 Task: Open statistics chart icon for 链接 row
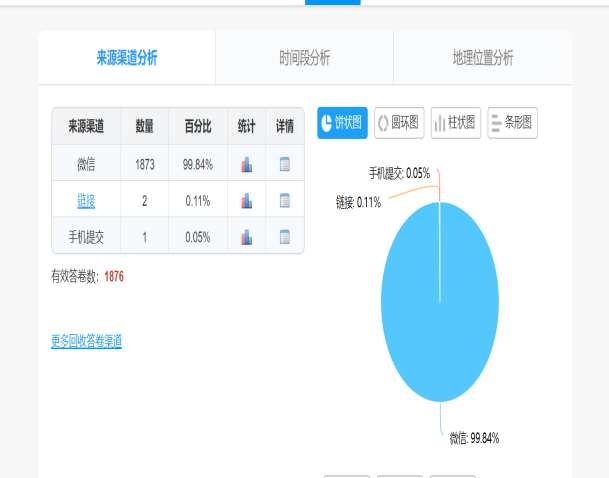246,201
